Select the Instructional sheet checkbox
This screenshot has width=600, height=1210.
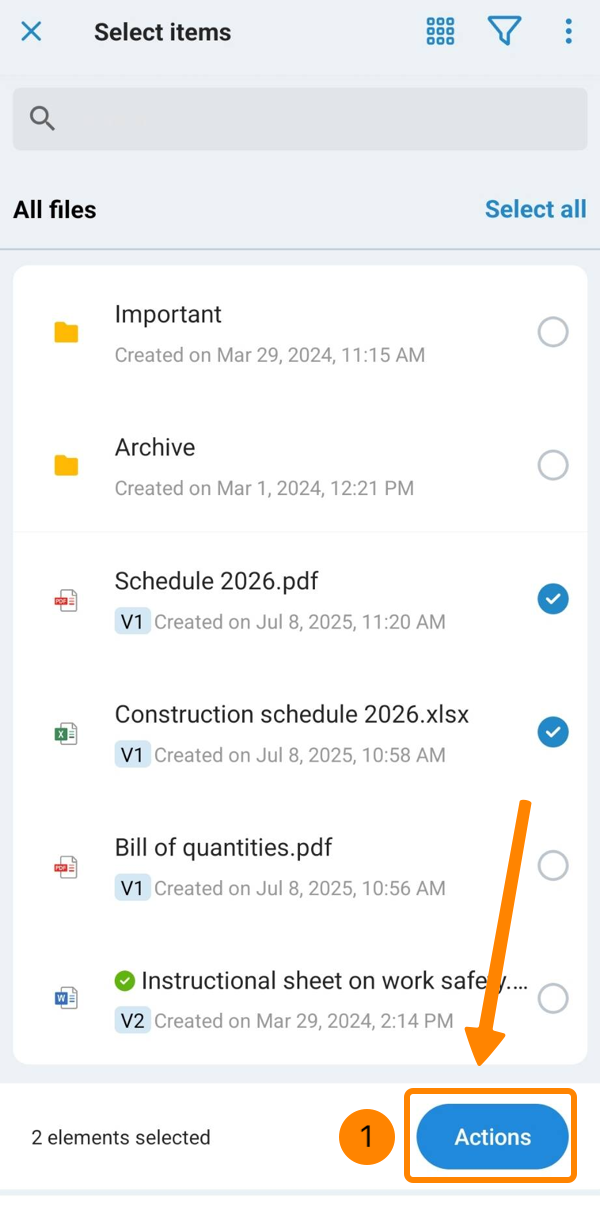[553, 998]
